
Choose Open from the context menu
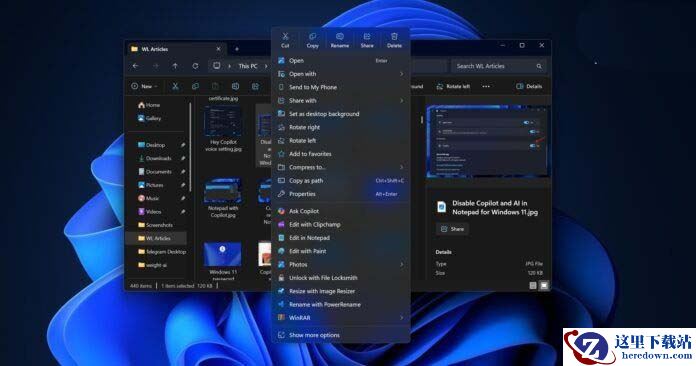(x=340, y=61)
